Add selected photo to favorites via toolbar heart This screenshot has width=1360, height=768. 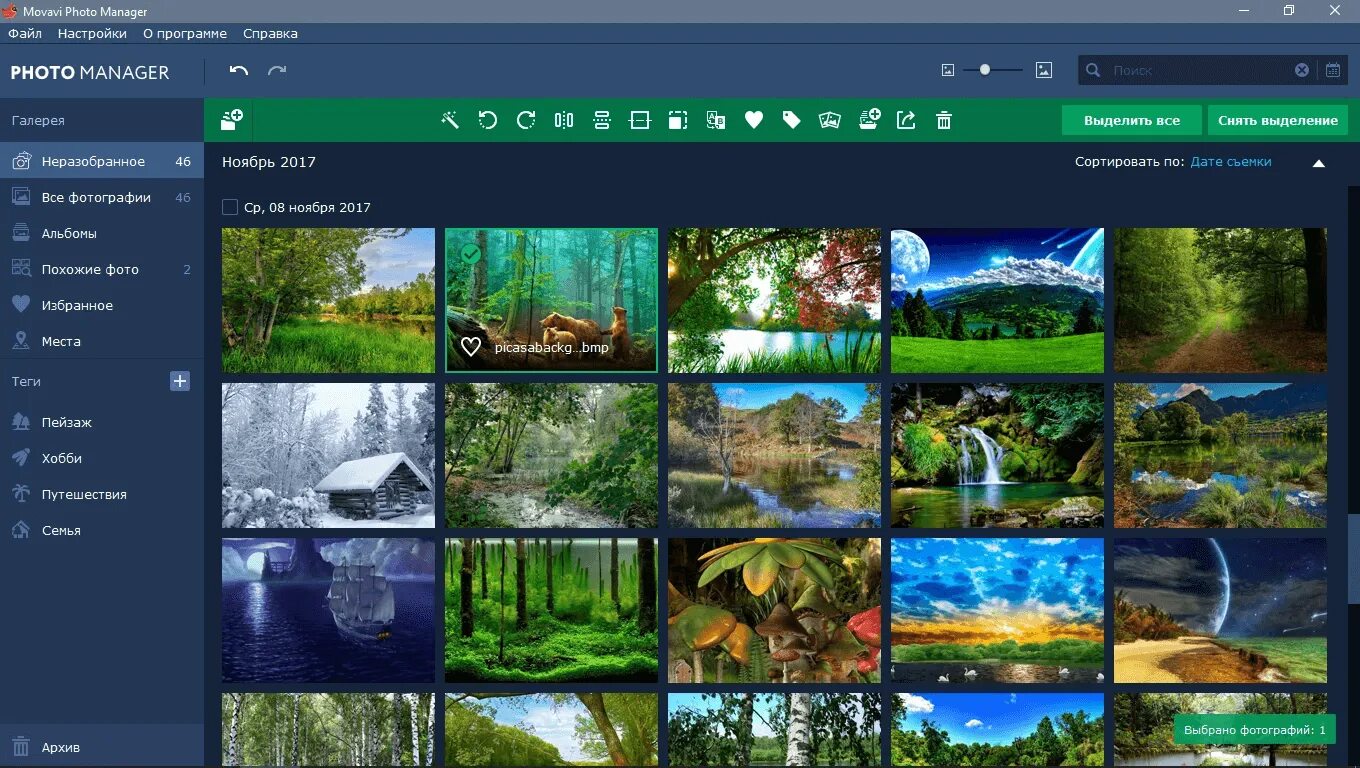click(754, 120)
